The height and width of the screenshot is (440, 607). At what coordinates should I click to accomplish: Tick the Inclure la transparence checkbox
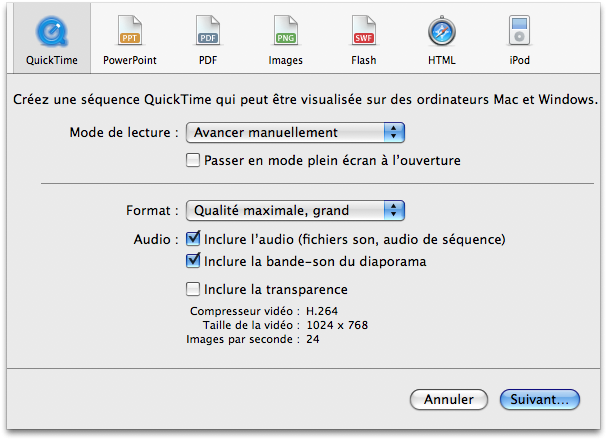(193, 289)
